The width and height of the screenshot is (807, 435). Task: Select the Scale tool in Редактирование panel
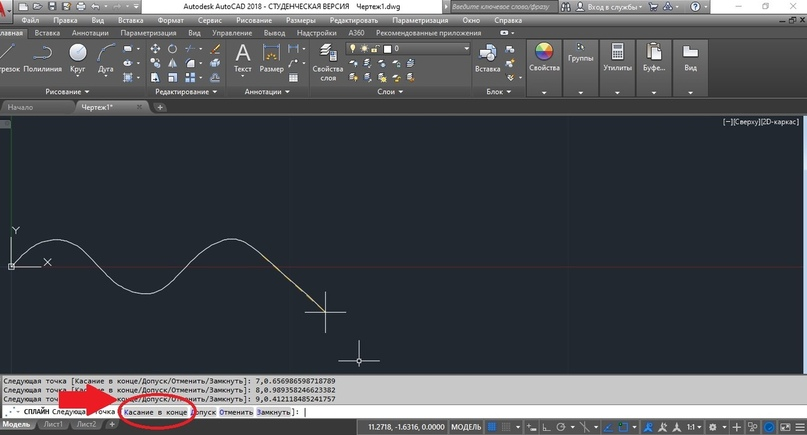[172, 77]
